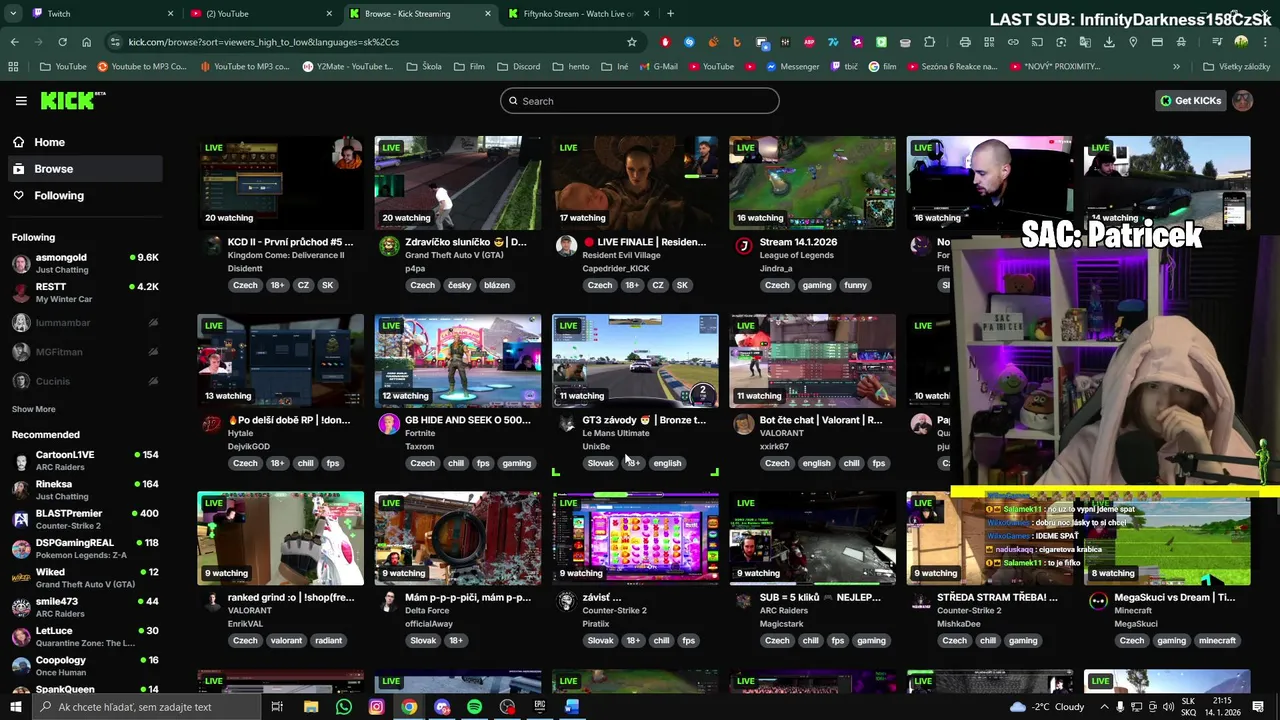Open WhatsApp from the taskbar

pyautogui.click(x=343, y=707)
